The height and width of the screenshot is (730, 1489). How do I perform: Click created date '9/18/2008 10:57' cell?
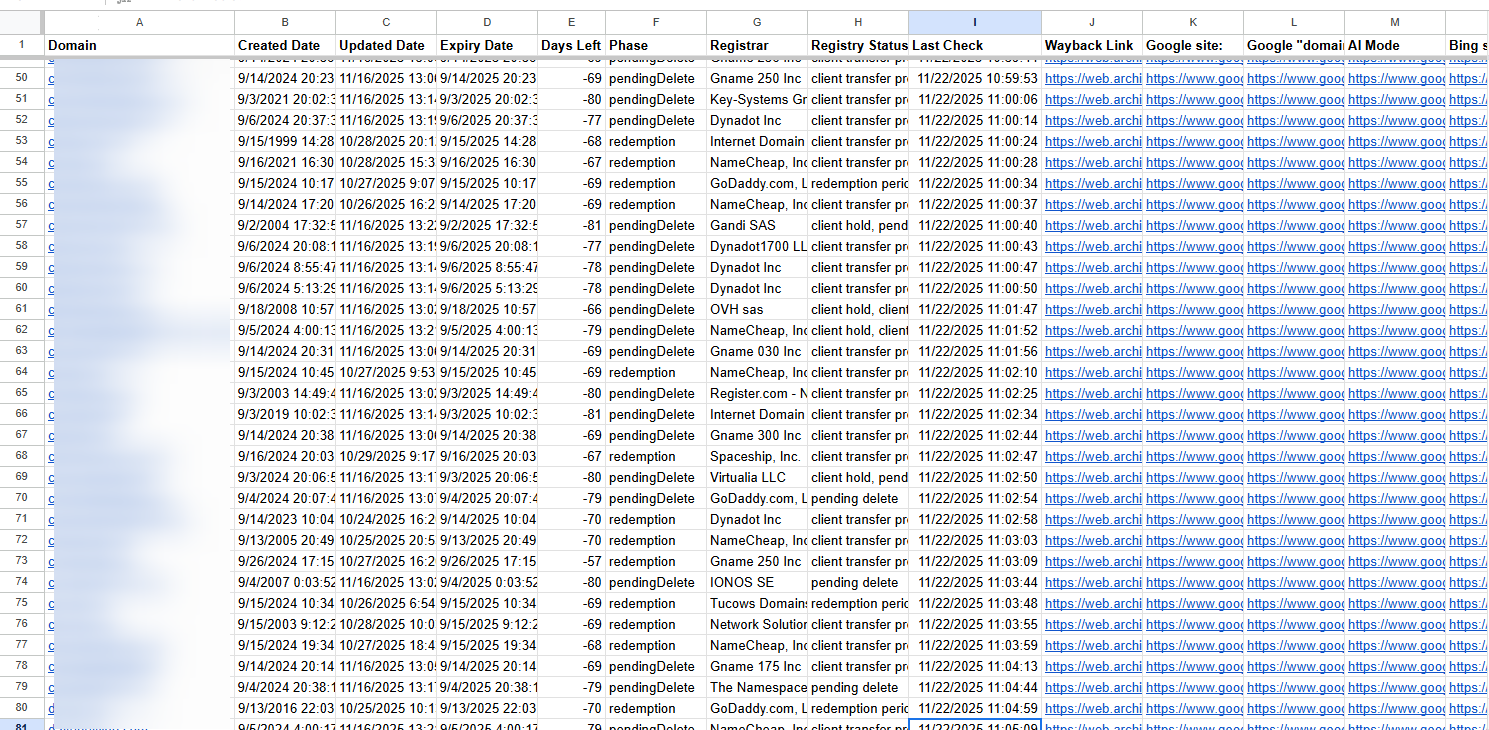tap(285, 309)
